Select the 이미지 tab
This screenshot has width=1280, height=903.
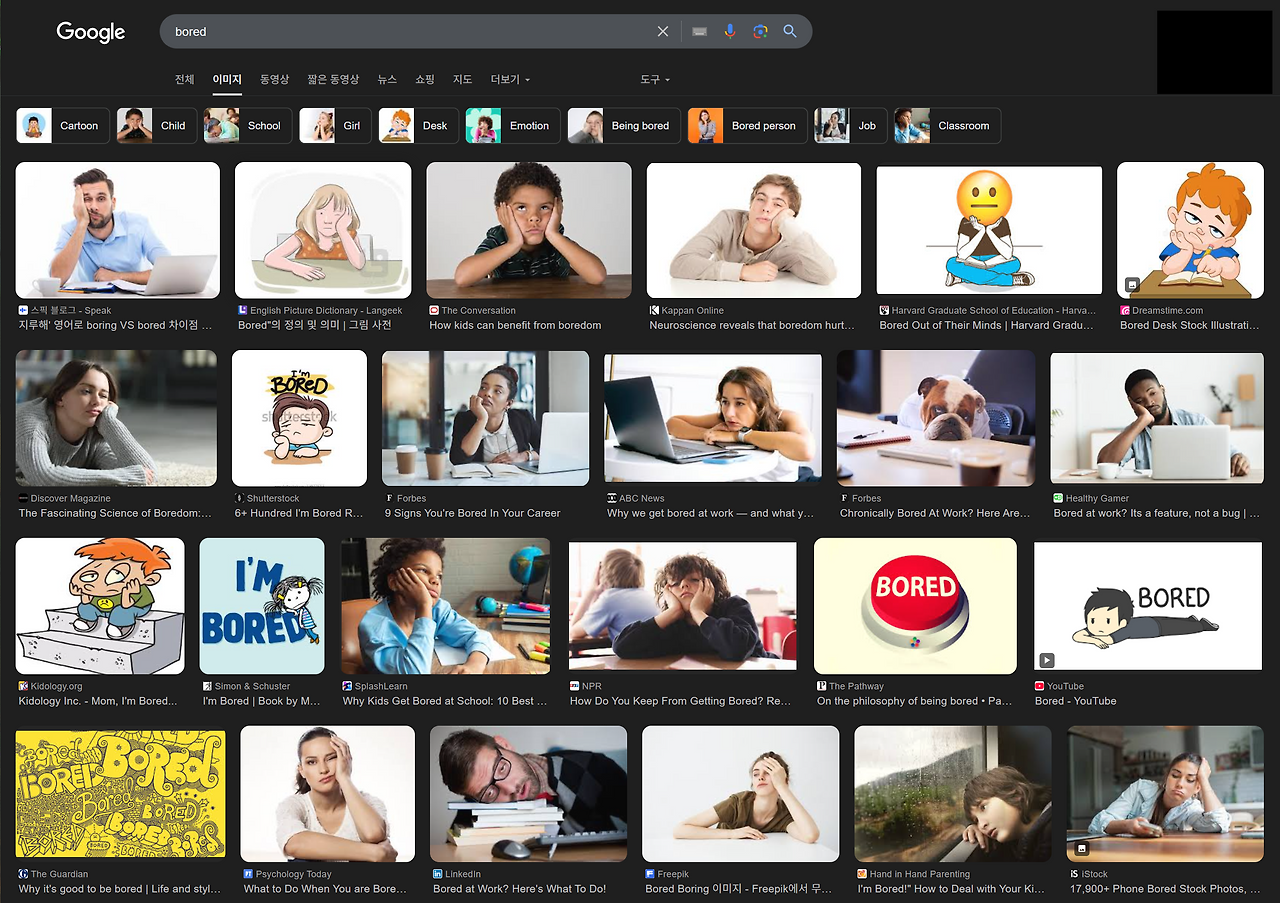click(227, 79)
